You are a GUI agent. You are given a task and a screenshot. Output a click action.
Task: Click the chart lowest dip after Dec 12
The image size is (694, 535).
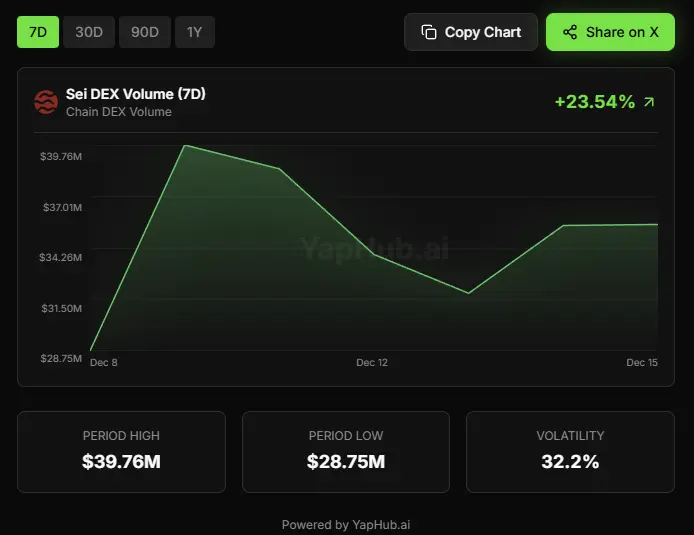tap(468, 293)
